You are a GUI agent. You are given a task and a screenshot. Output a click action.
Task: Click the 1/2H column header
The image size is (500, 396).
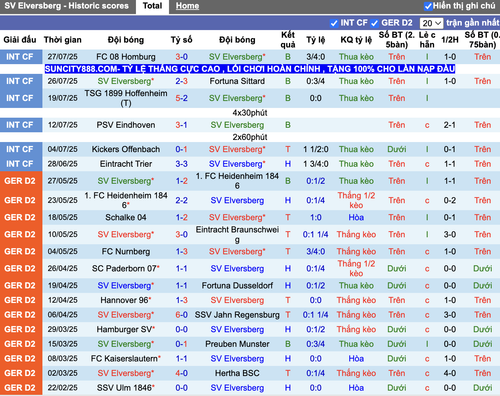[450, 40]
